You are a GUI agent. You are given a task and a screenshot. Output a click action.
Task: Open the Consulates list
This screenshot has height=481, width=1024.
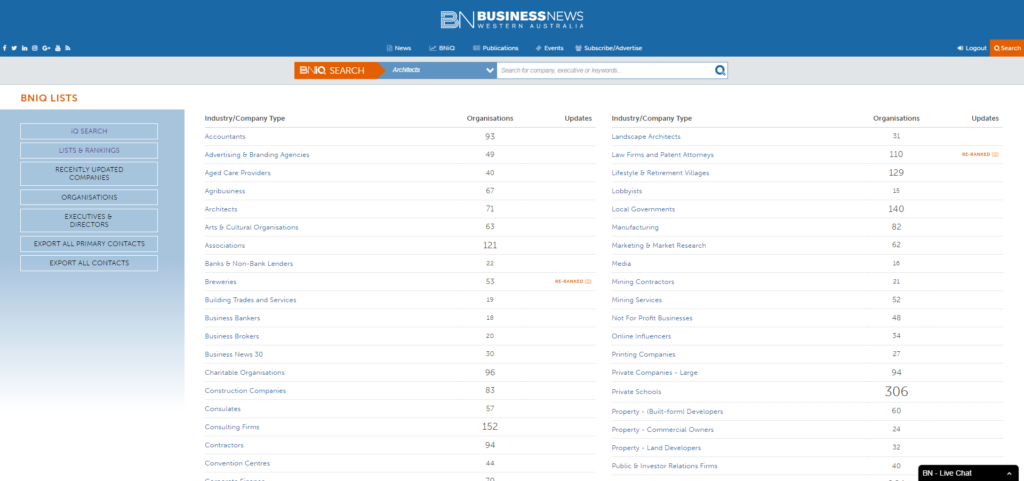[x=223, y=409]
